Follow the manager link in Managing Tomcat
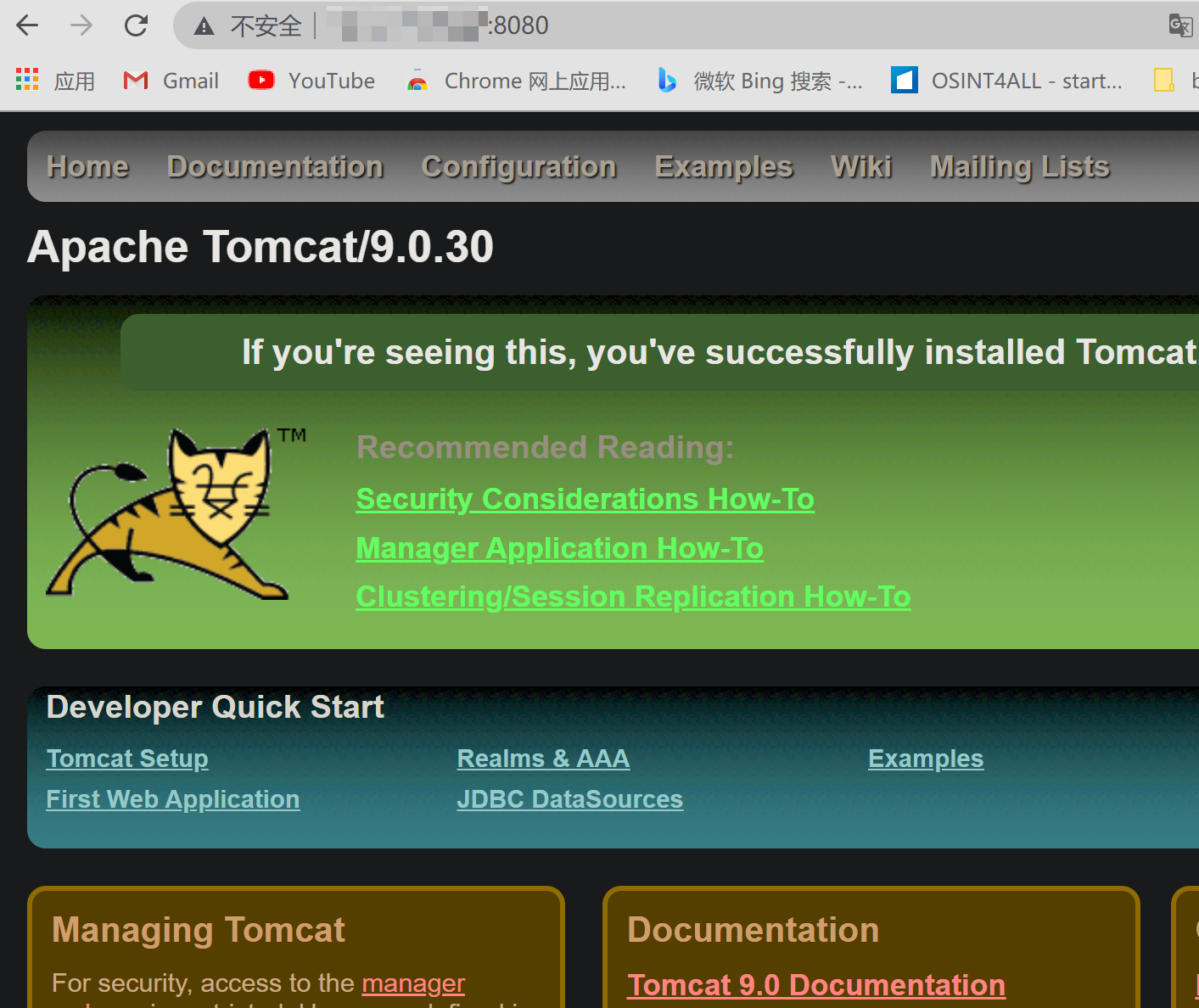The width and height of the screenshot is (1199, 1008). [413, 983]
